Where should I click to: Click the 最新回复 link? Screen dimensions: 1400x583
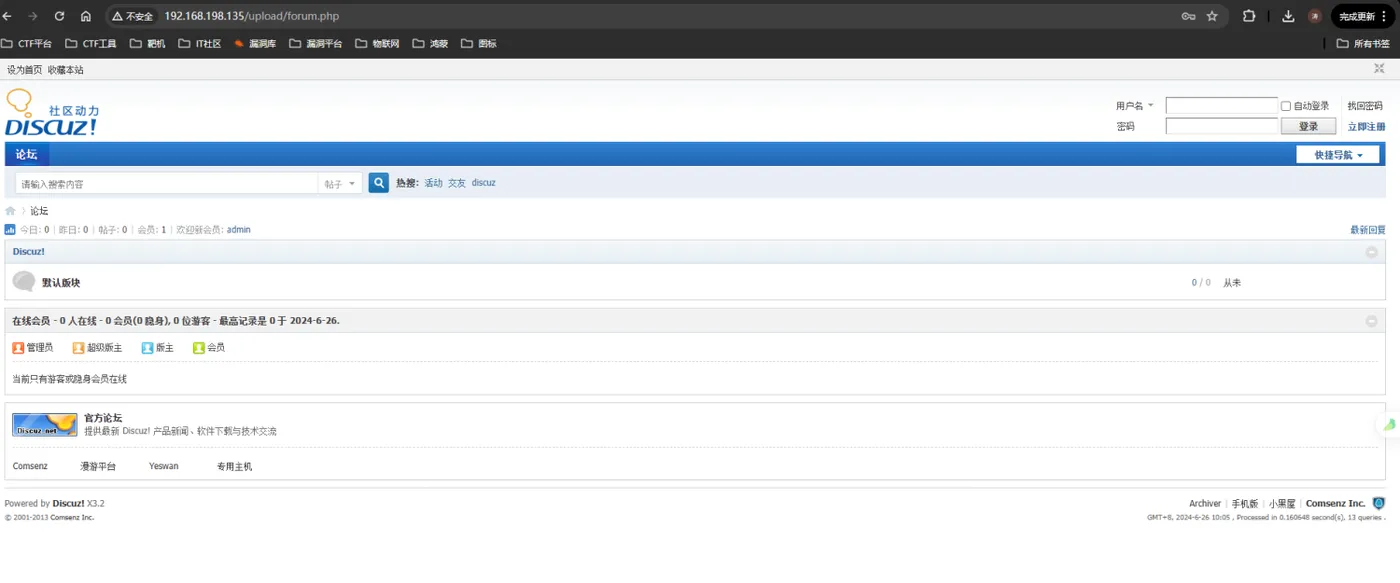[x=1368, y=230]
